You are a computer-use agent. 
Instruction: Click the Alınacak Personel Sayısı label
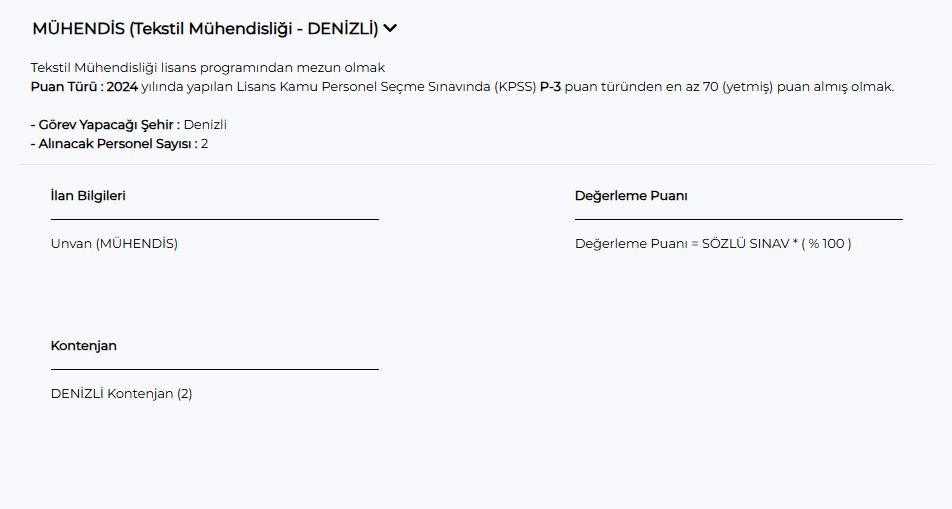(x=113, y=144)
